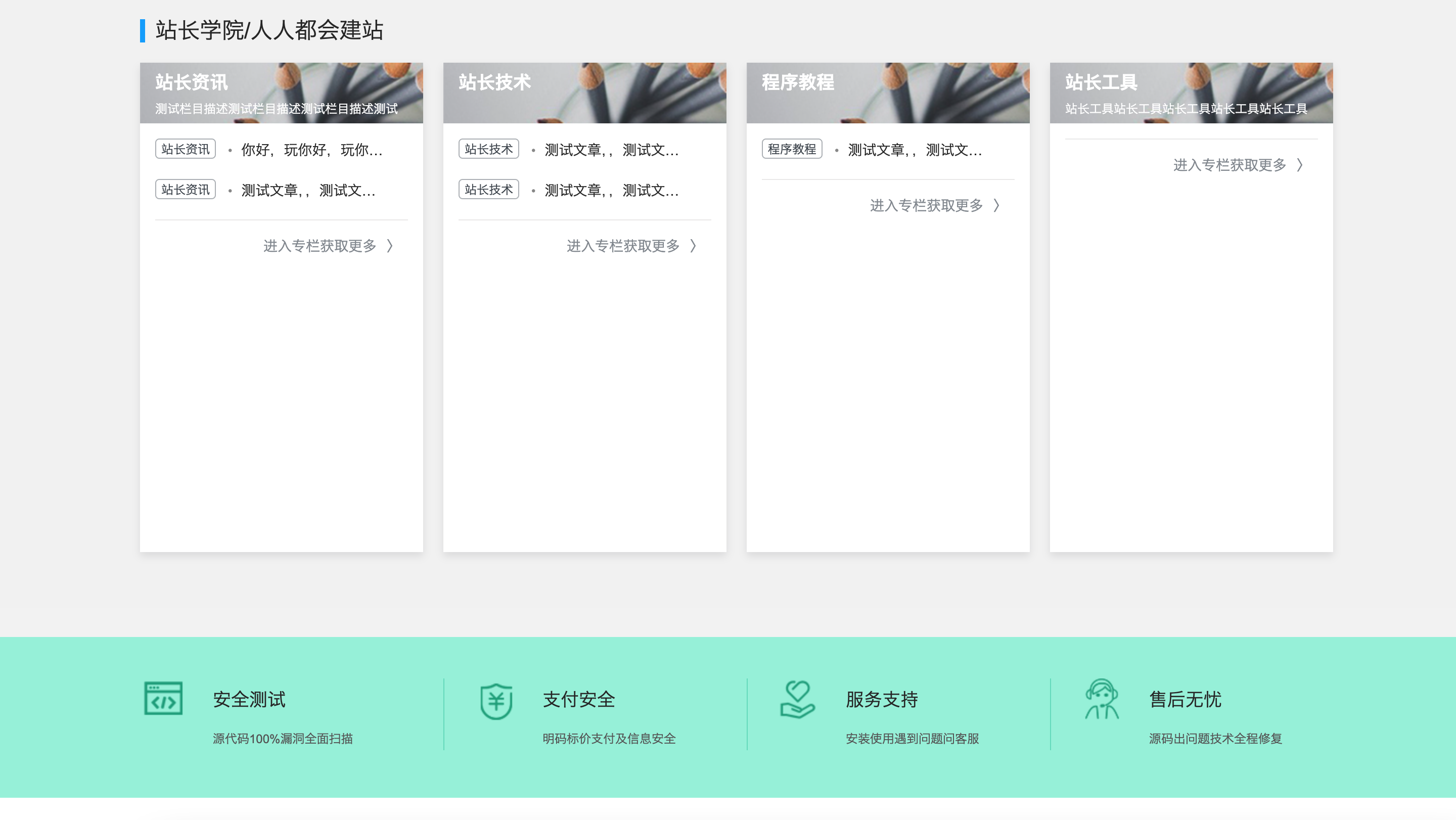Open 测试文章 article in 程序教程 card
The width and height of the screenshot is (1456, 820).
(x=915, y=150)
